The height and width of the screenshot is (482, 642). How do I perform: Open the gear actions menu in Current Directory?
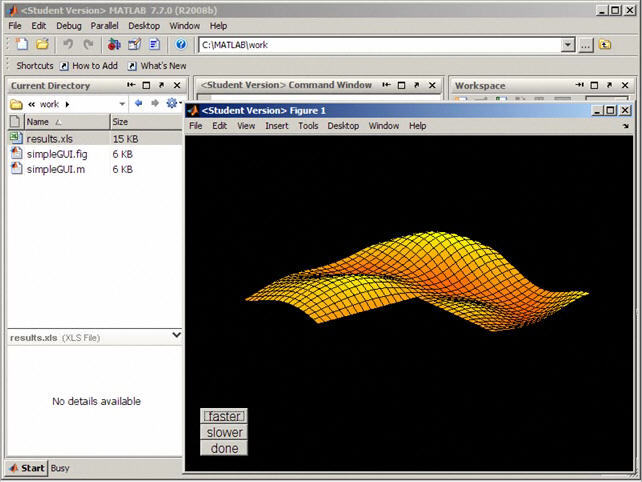[173, 103]
